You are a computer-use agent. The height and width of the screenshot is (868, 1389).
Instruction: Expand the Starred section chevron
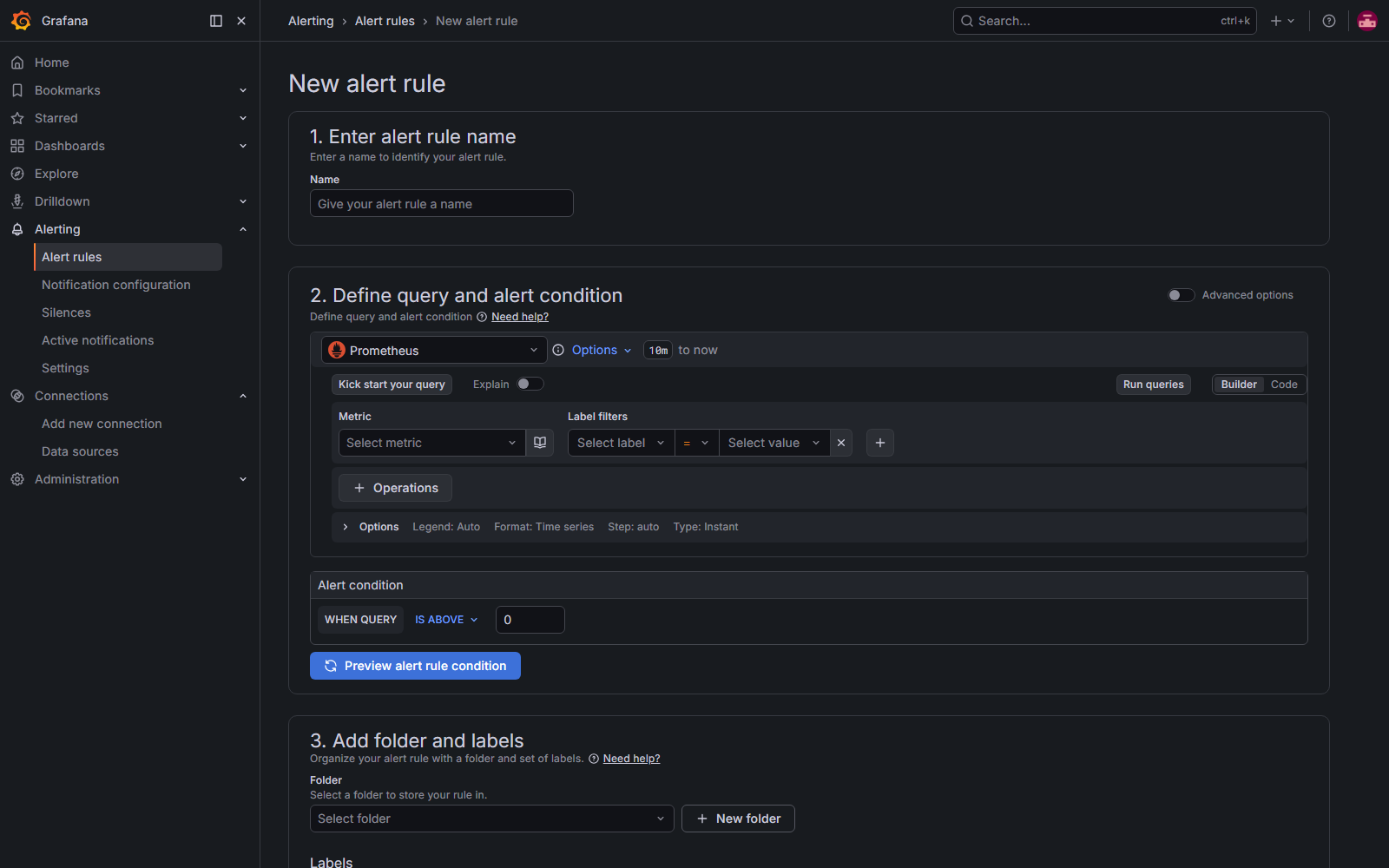[x=243, y=118]
